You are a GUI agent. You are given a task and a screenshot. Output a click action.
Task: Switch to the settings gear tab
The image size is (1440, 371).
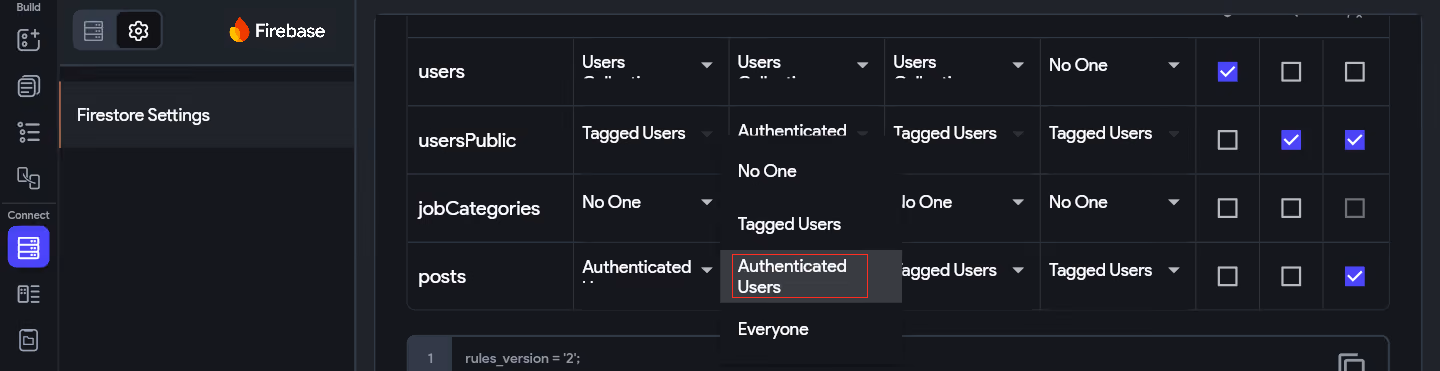click(x=139, y=31)
